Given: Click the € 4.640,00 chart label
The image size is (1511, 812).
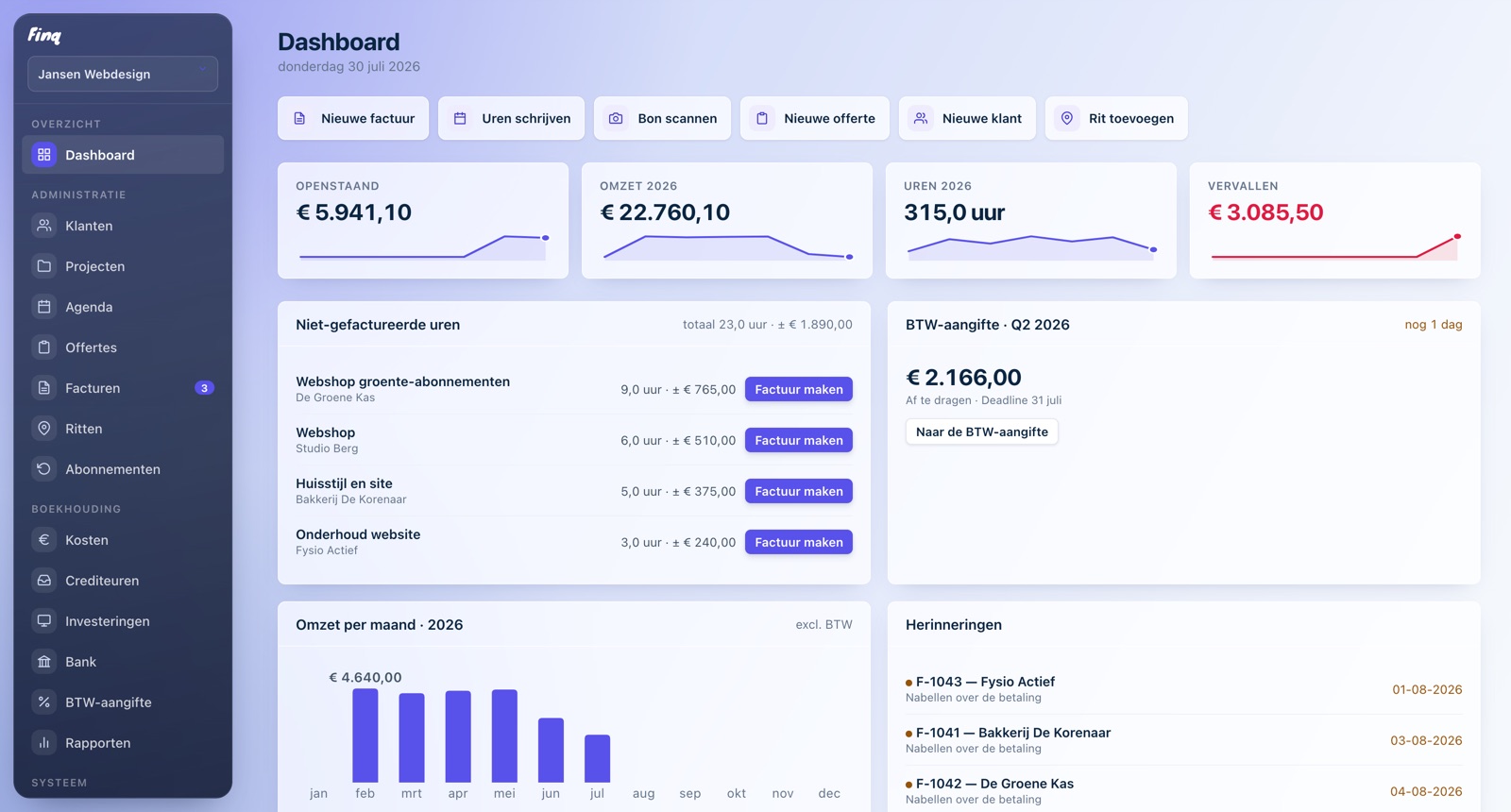Looking at the screenshot, I should (365, 677).
